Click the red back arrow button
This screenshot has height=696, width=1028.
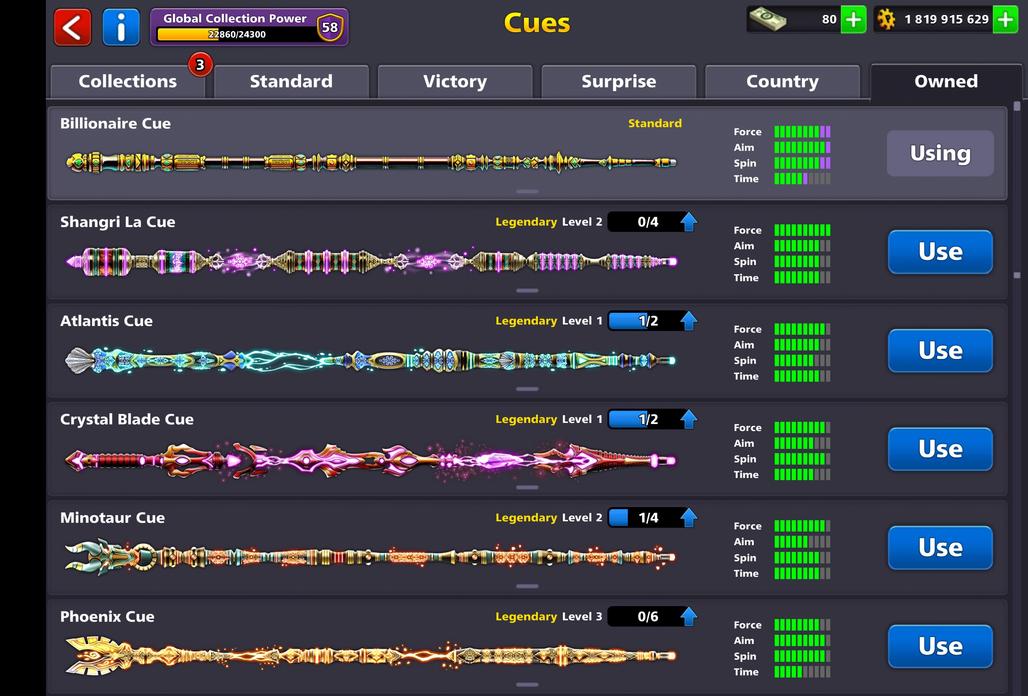click(x=72, y=27)
